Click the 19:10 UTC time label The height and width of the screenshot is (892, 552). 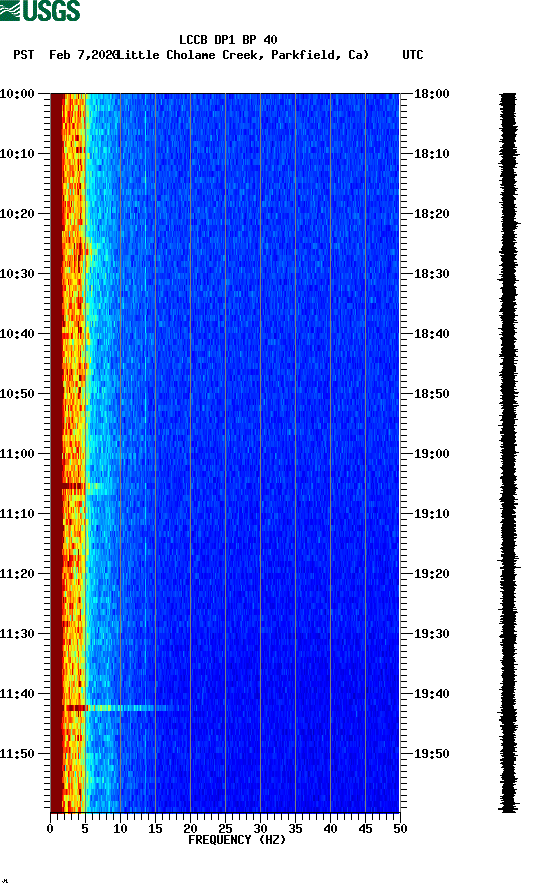(432, 514)
